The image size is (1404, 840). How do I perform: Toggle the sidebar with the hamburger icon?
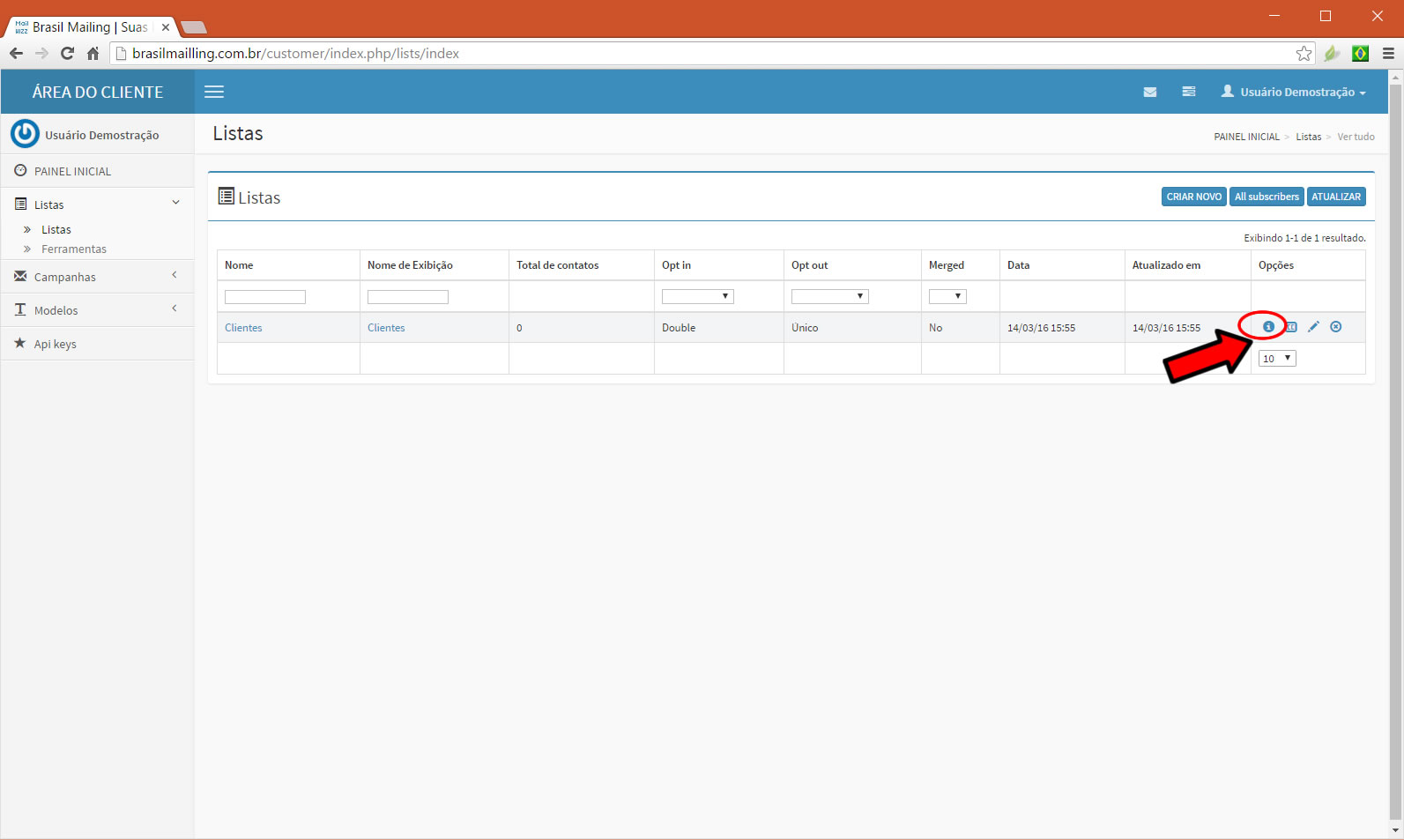[214, 92]
